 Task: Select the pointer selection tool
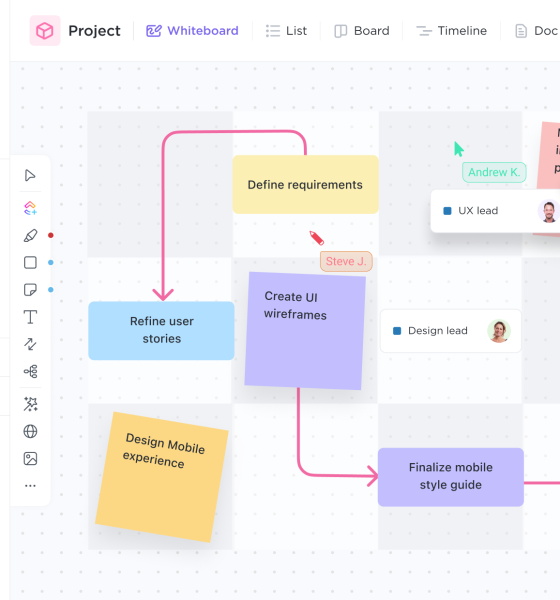click(30, 175)
